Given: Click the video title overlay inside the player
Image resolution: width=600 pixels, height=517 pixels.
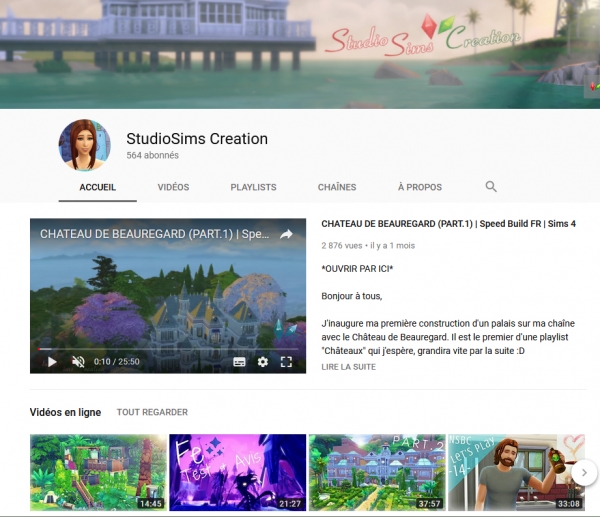Looking at the screenshot, I should [155, 234].
